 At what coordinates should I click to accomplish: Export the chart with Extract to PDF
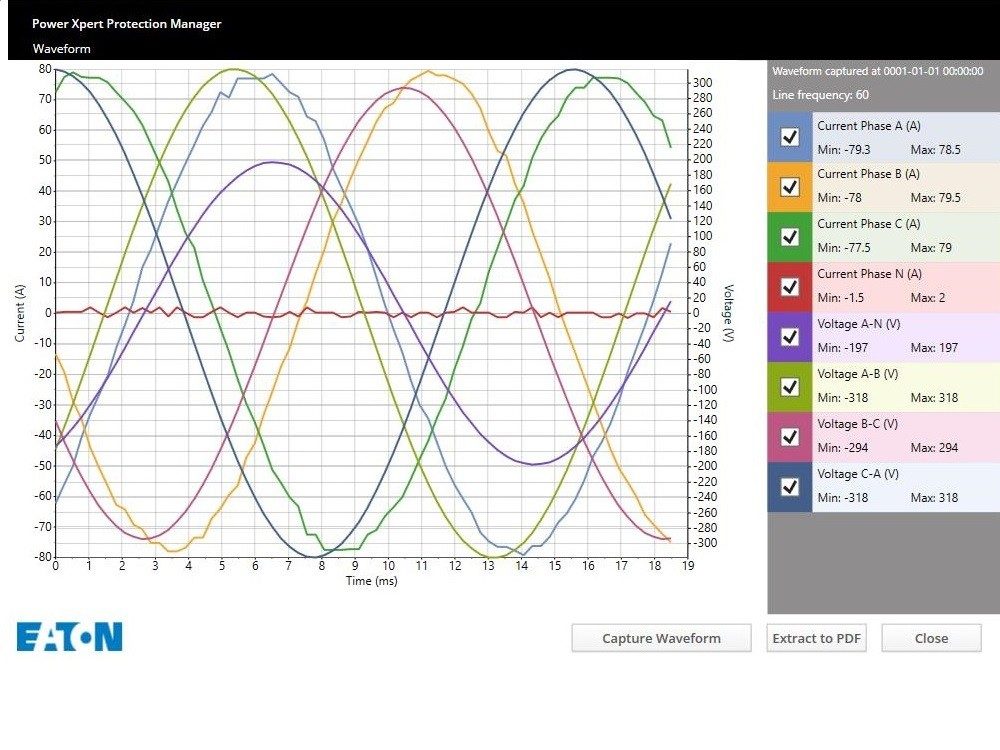click(817, 638)
